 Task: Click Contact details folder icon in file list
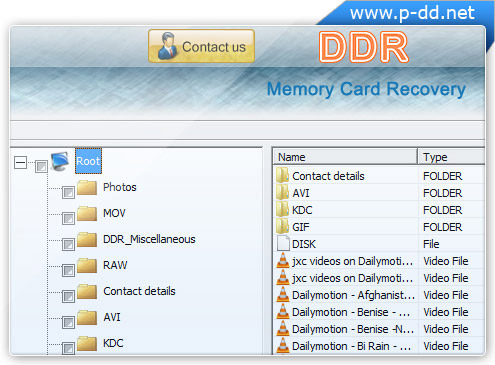282,175
